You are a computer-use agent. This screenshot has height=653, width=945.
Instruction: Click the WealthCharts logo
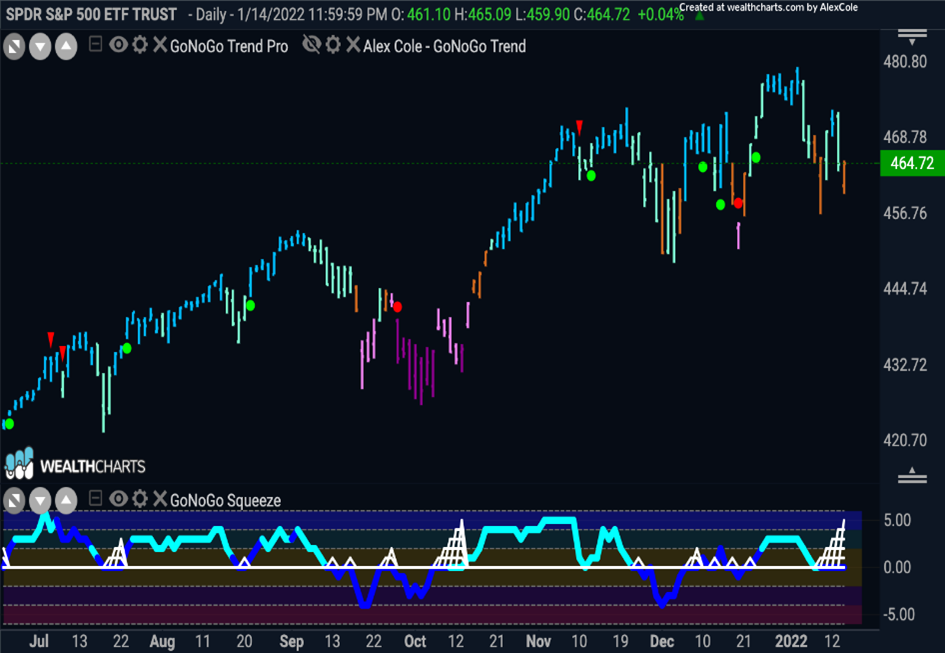(x=75, y=465)
